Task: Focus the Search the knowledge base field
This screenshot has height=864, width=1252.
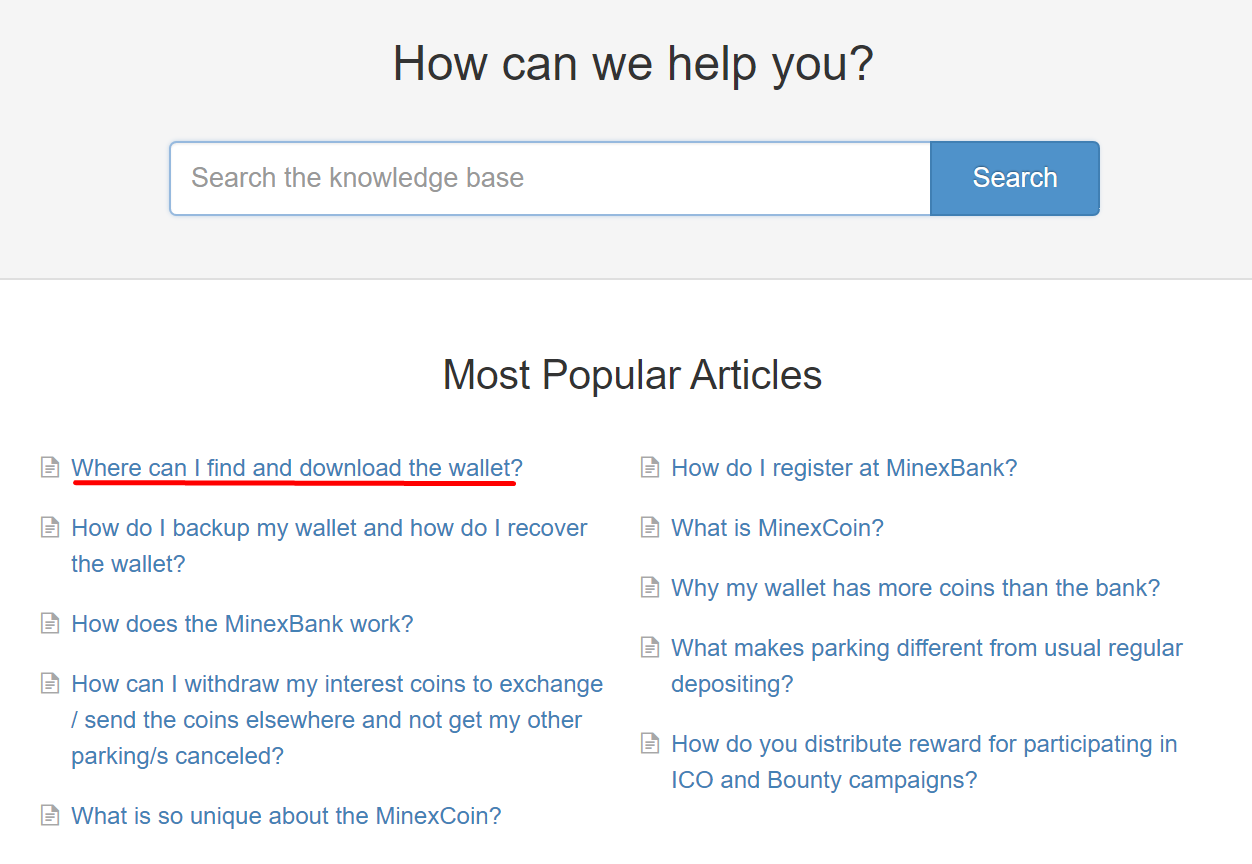Action: [x=550, y=178]
